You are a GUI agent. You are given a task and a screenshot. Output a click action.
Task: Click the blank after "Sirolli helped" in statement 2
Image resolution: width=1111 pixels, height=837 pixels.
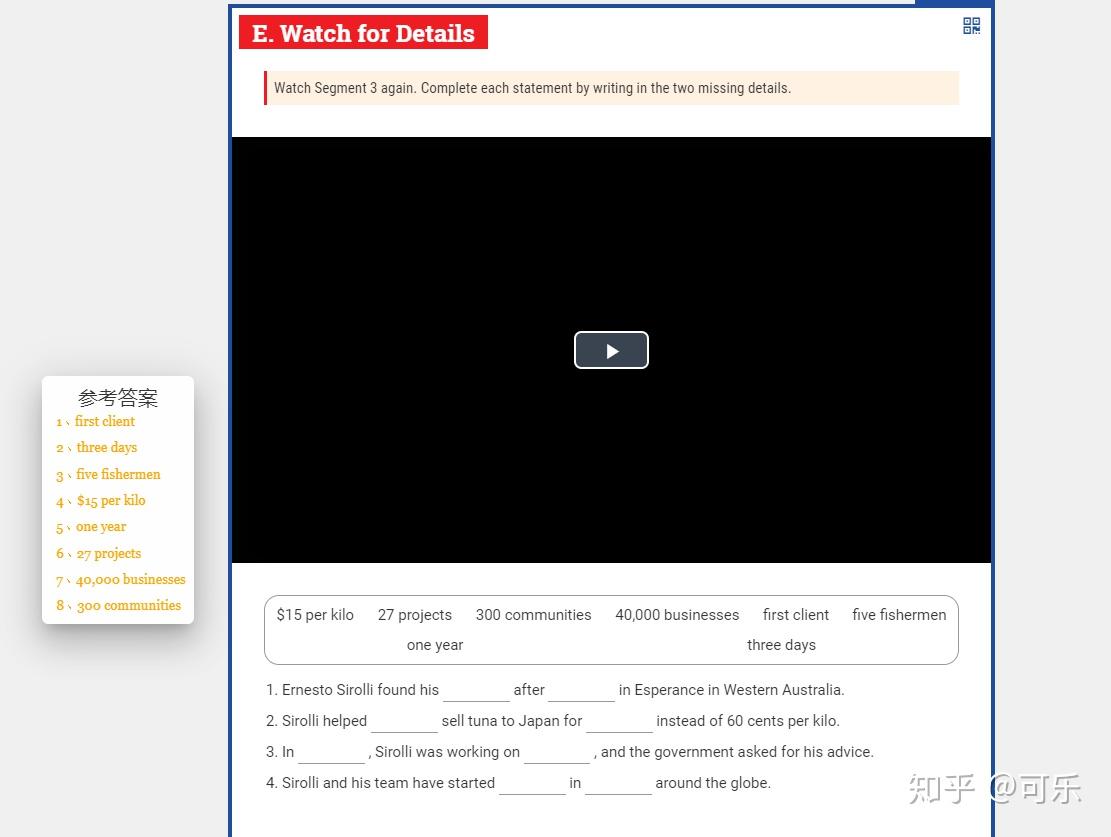404,721
